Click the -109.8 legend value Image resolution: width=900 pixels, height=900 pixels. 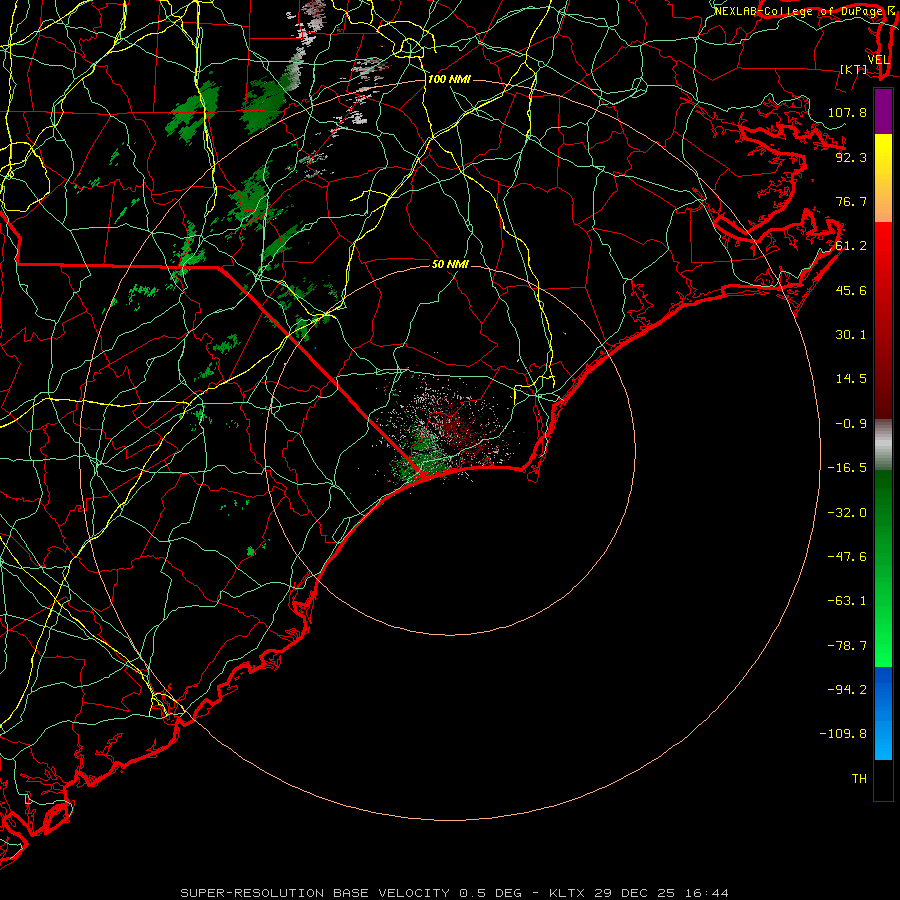coord(843,734)
